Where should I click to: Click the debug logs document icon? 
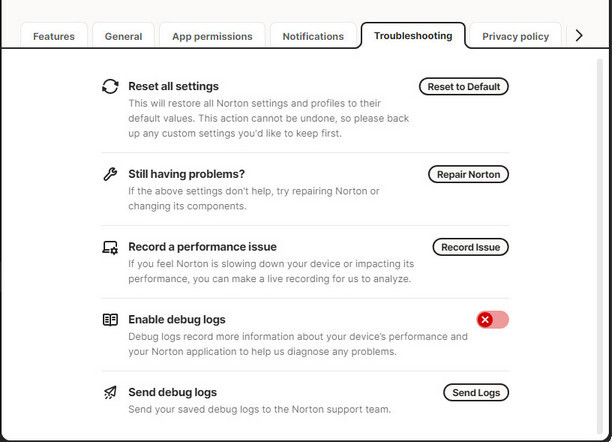pos(111,320)
